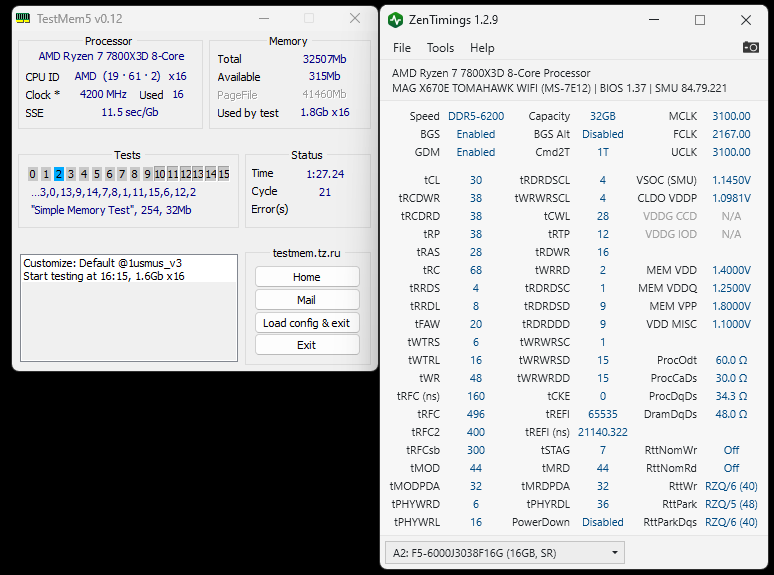This screenshot has width=774, height=575.
Task: Close the TestMem5 window
Action: click(x=355, y=19)
